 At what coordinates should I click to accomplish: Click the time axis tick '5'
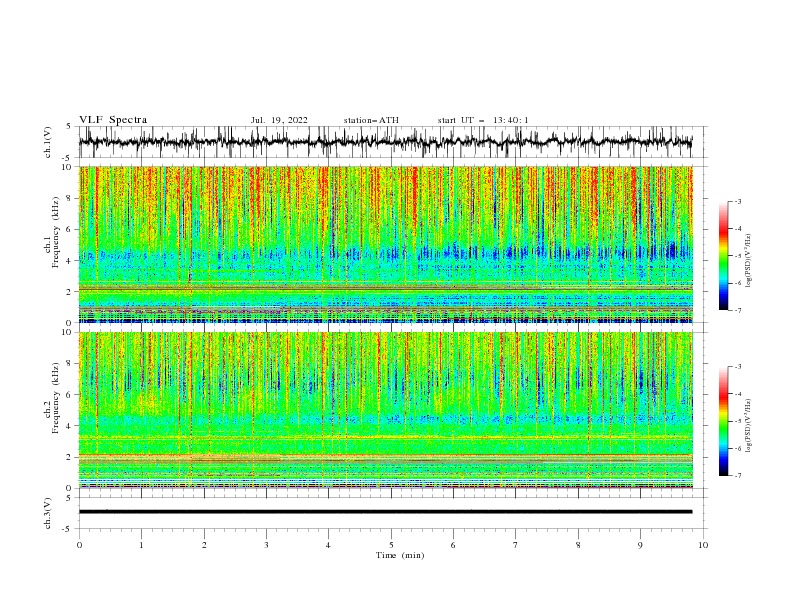pyautogui.click(x=391, y=545)
